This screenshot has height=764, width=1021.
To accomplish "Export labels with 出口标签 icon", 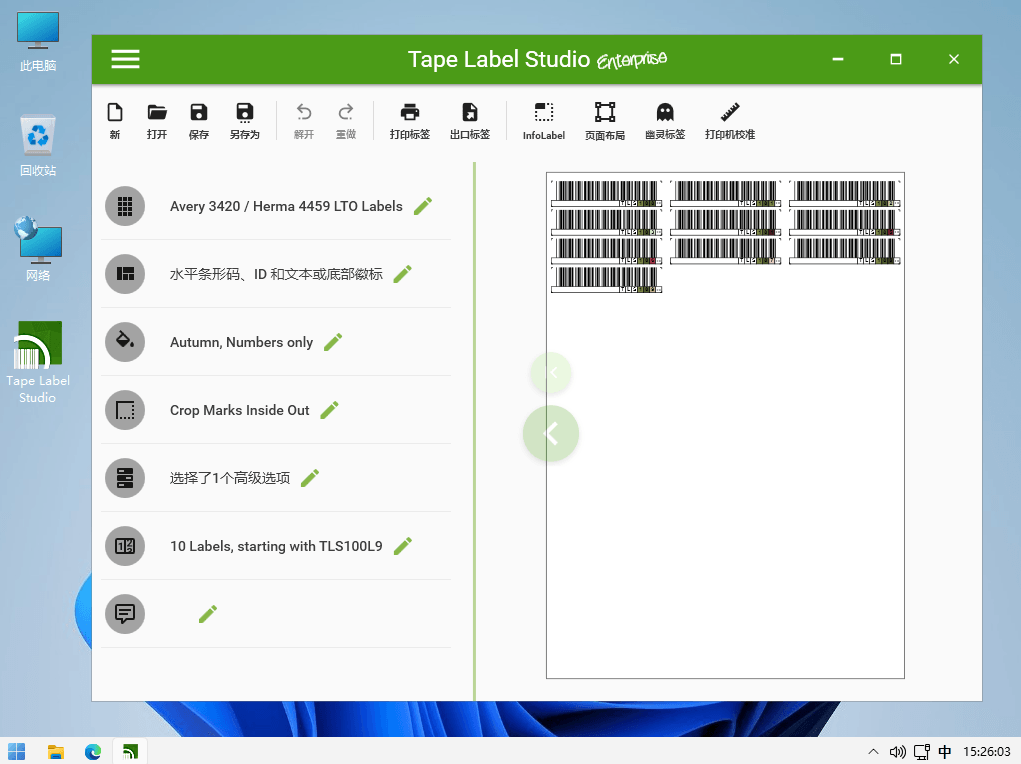I will pos(469,120).
